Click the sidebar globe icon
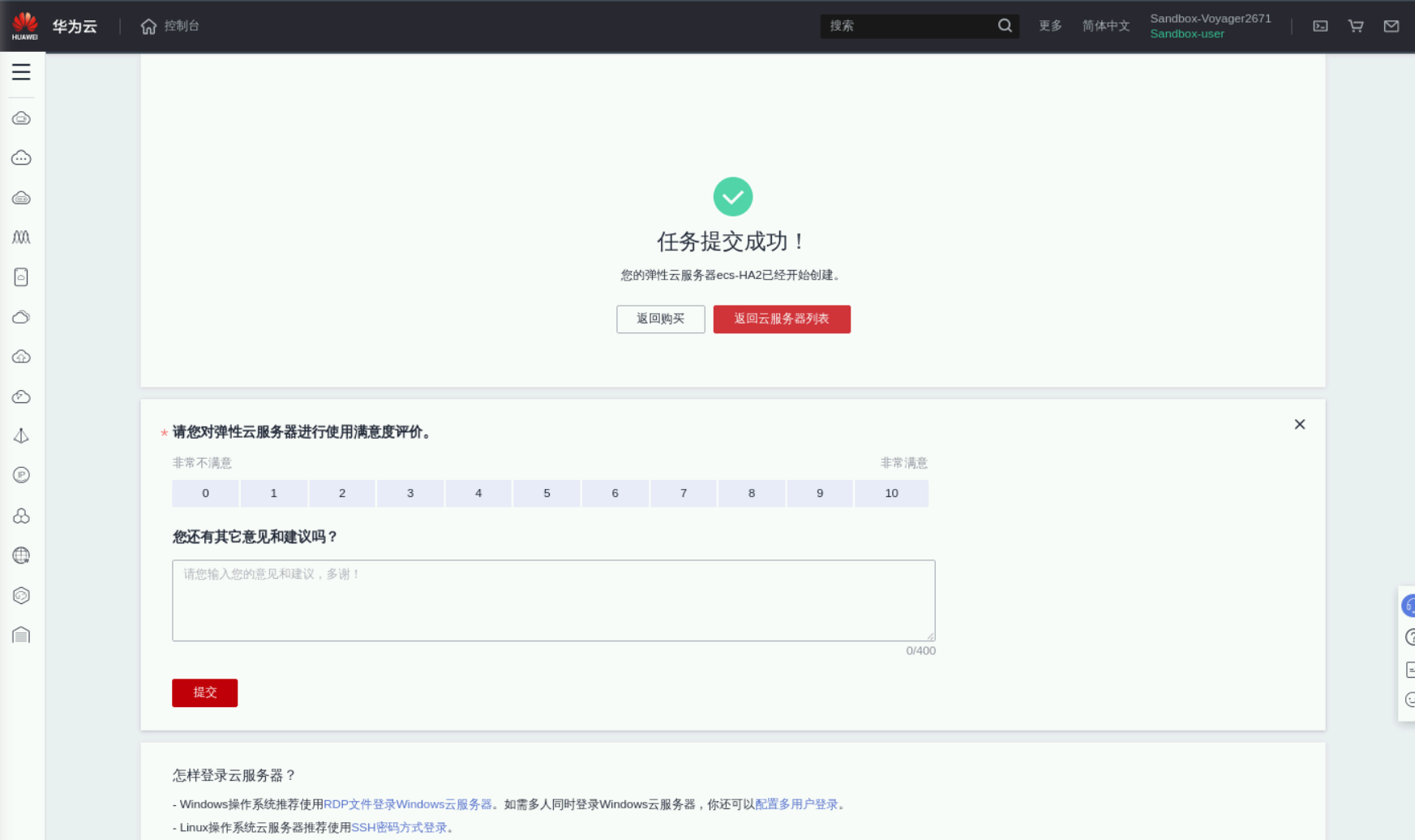Screen dimensions: 1415x840 coord(21,555)
